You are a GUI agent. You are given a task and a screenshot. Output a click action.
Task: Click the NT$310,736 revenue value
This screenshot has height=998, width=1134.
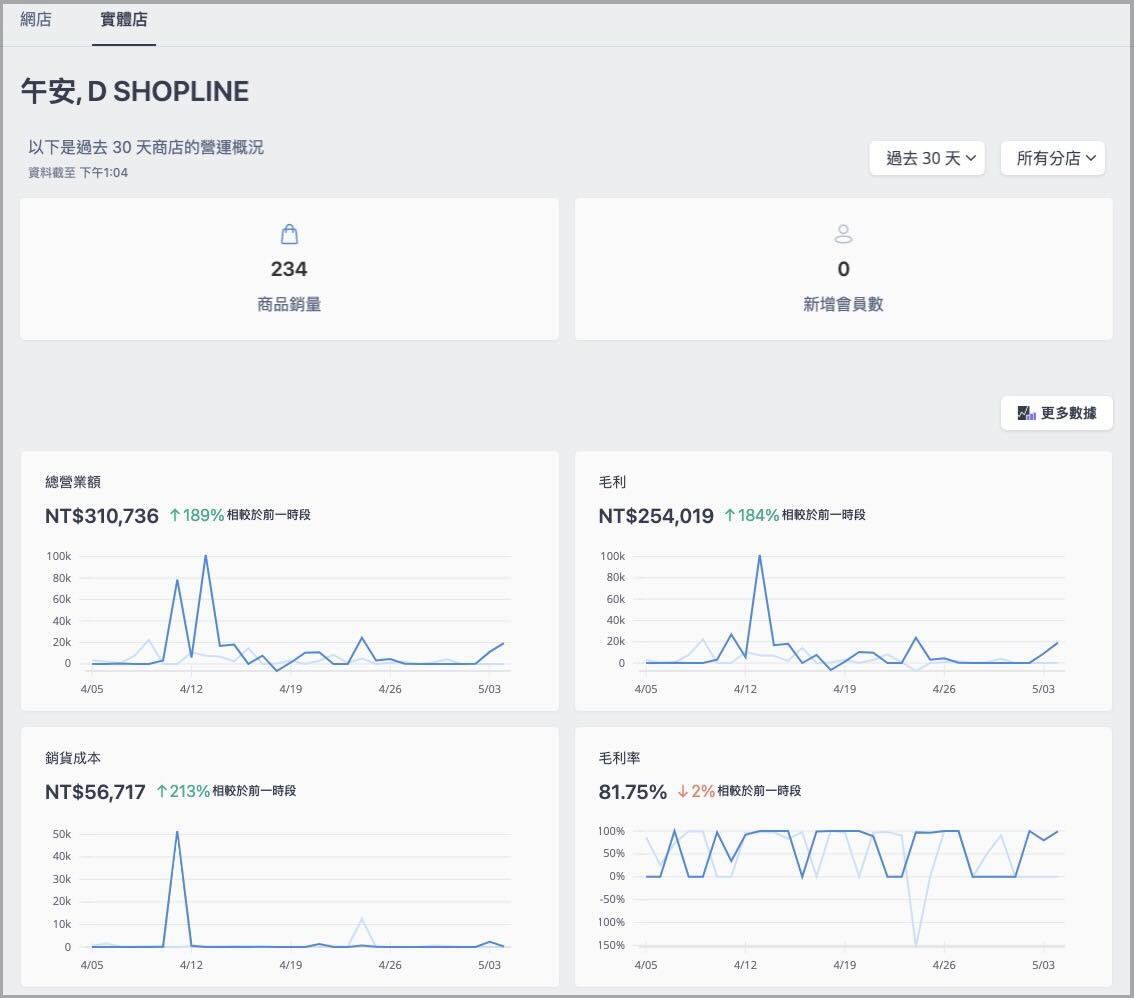point(102,516)
